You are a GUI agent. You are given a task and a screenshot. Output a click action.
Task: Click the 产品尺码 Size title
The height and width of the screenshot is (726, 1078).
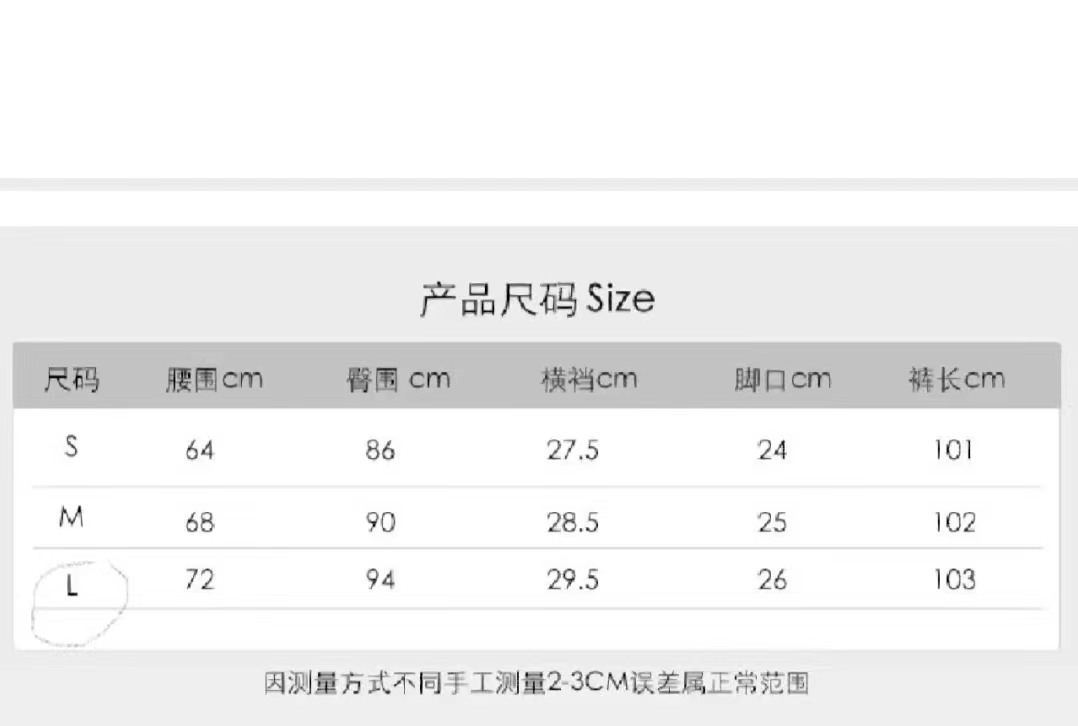point(537,300)
